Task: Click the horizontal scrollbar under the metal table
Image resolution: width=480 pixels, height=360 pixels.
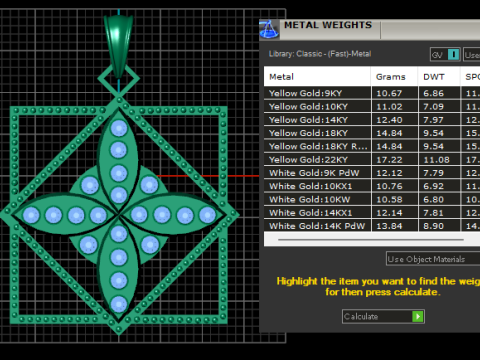Action: [x=371, y=239]
